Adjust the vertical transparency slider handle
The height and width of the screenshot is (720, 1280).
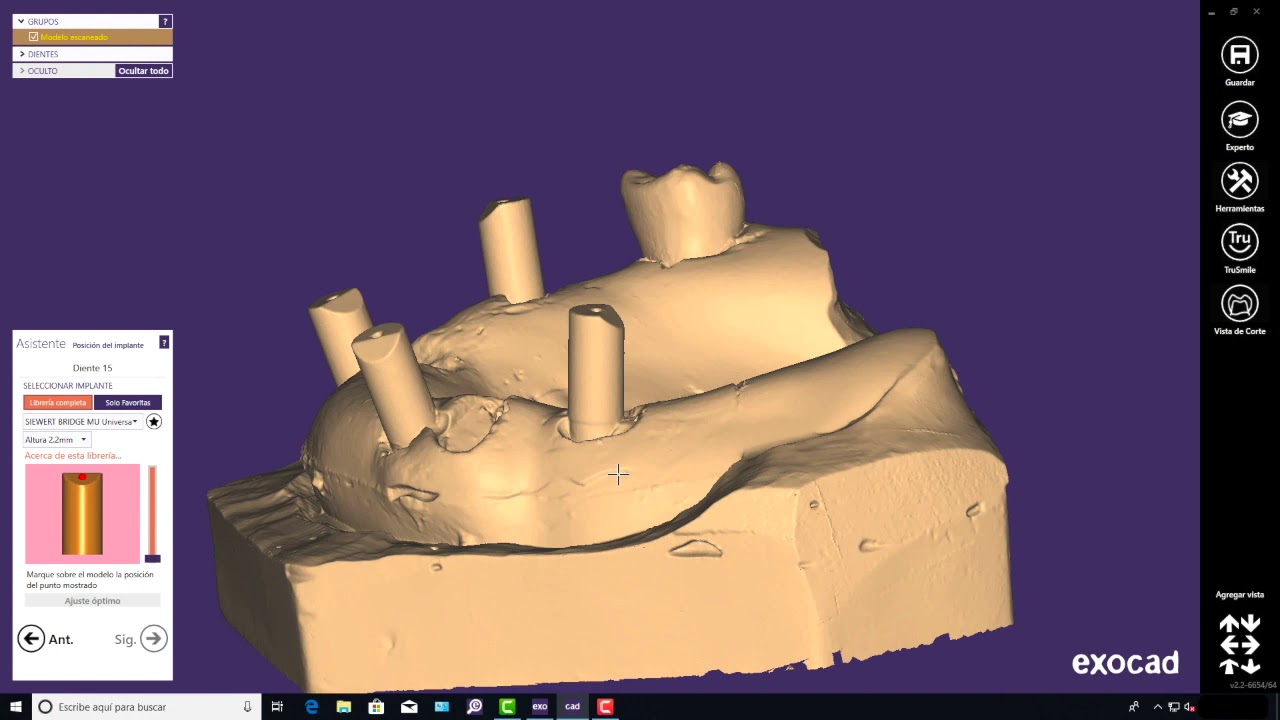click(x=152, y=558)
